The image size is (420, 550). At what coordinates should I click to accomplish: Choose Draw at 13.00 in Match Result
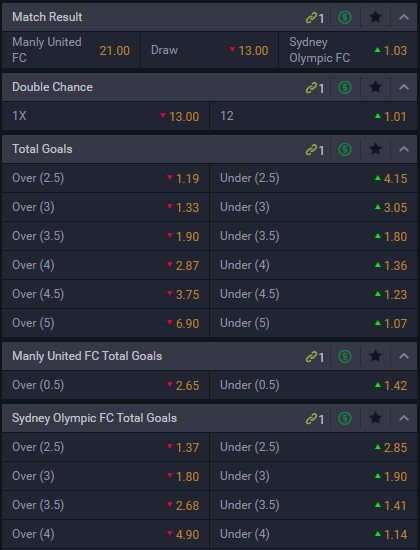209,50
